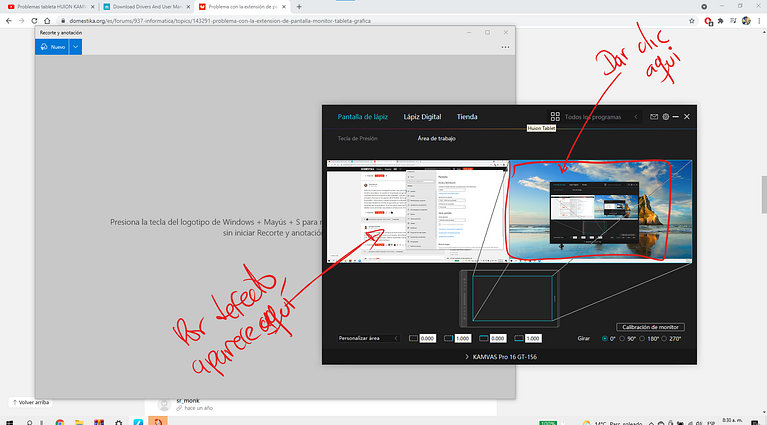Select the Tecla de Presión sub-tab
This screenshot has width=767, height=425.
pos(358,138)
